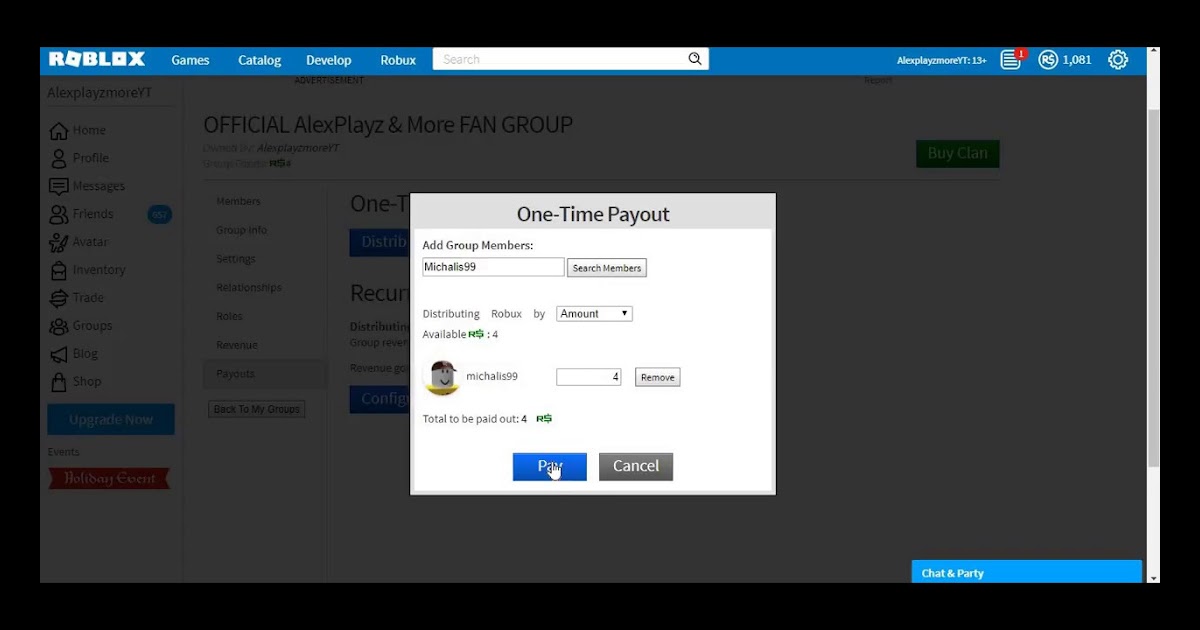Open the Catalog menu
Screen dimensions: 1200x630
(x=259, y=60)
